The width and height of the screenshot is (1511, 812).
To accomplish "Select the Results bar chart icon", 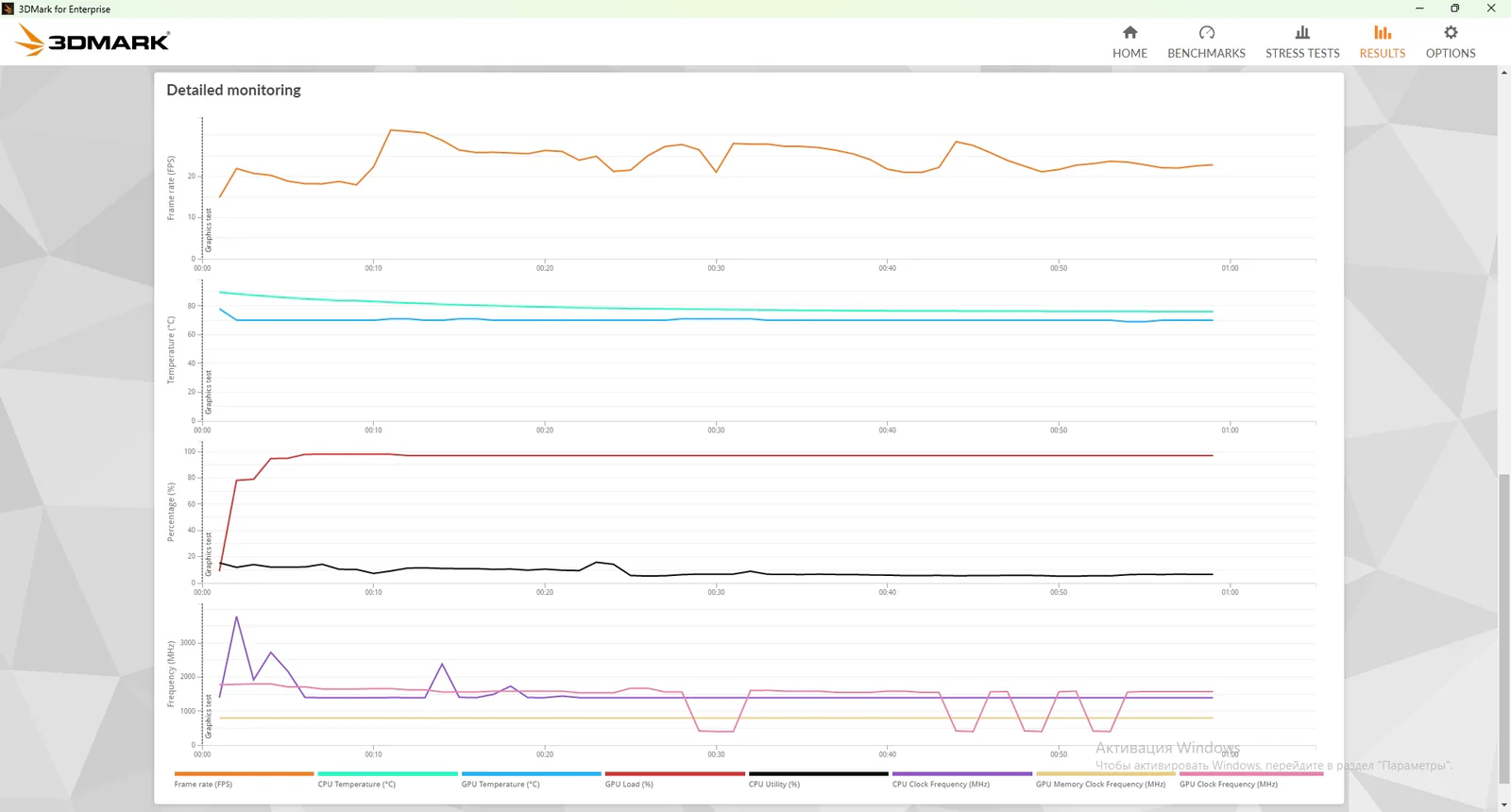I will tap(1383, 32).
